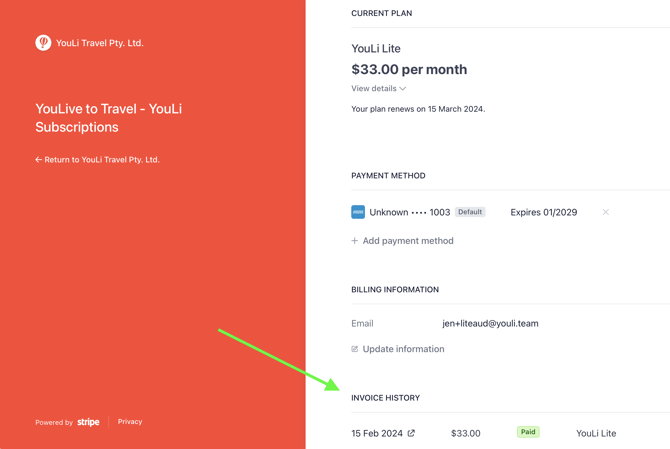The image size is (670, 449).
Task: Click the INVOICE HISTORY section heading
Action: (385, 398)
